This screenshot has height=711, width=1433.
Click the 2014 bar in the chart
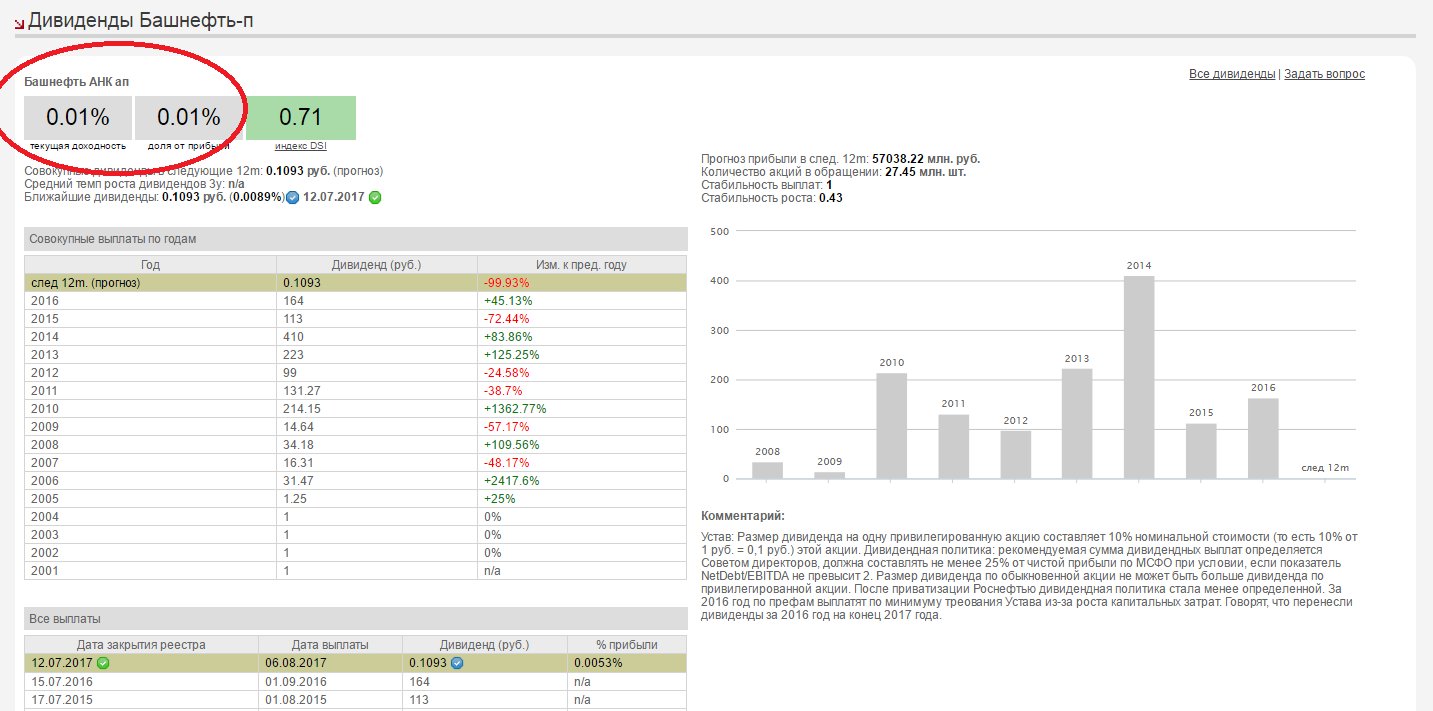[1139, 377]
